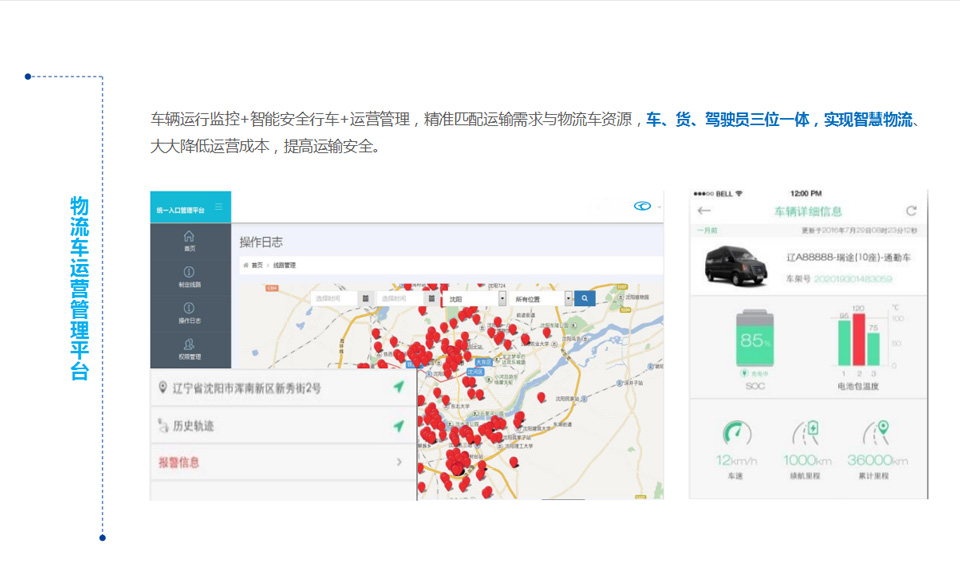
Task: Tap the 车速 speedometer icon
Action: [739, 434]
